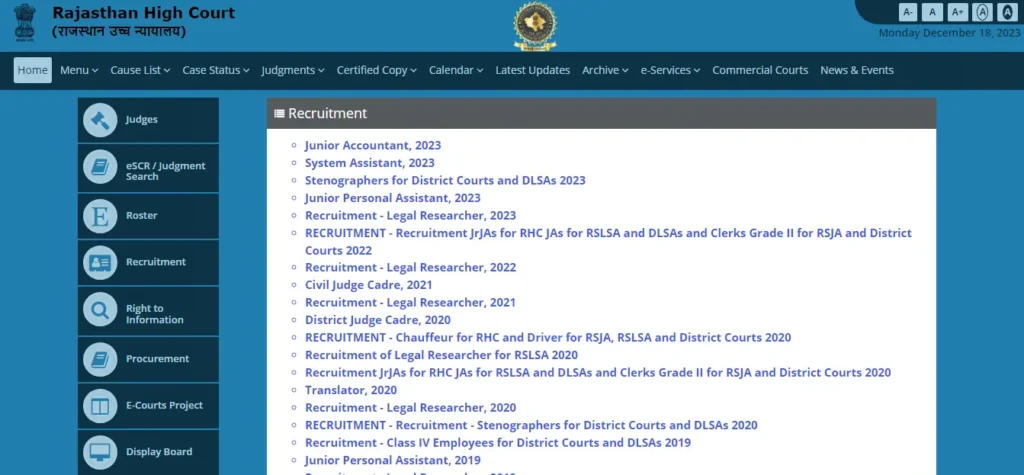Click E-Courts Project sidebar label
Viewport: 1024px width, 475px height.
(x=165, y=406)
